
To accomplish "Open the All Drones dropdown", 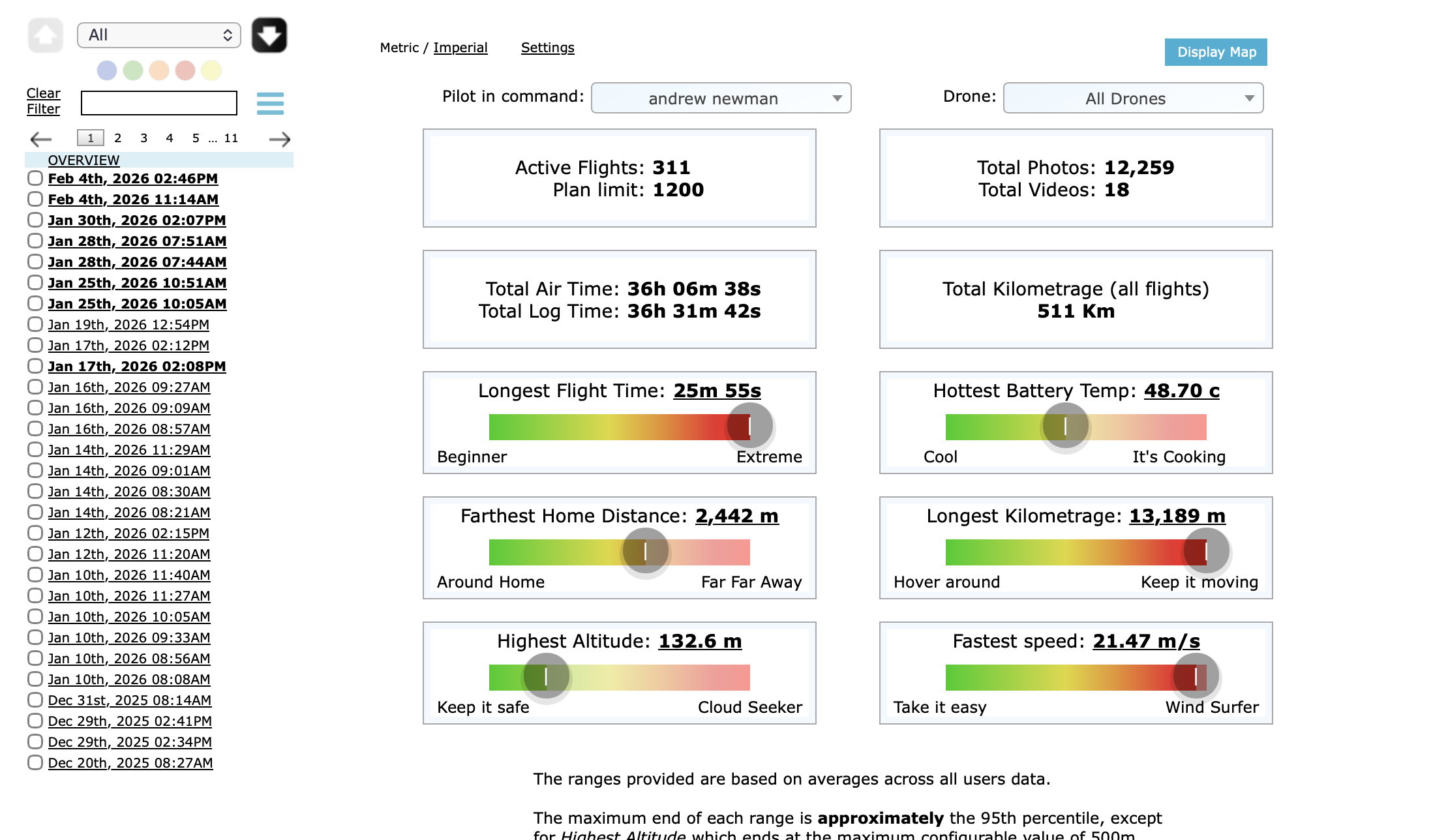I will [1133, 98].
